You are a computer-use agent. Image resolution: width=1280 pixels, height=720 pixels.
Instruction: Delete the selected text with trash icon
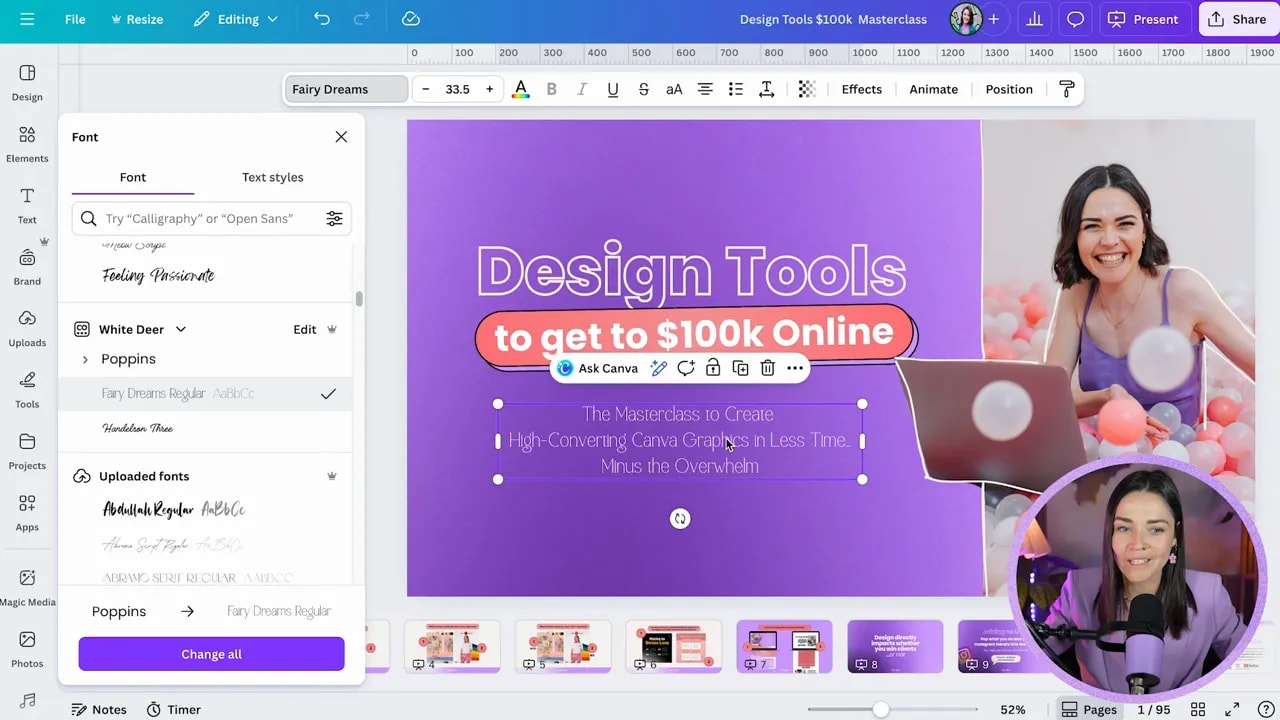point(767,368)
